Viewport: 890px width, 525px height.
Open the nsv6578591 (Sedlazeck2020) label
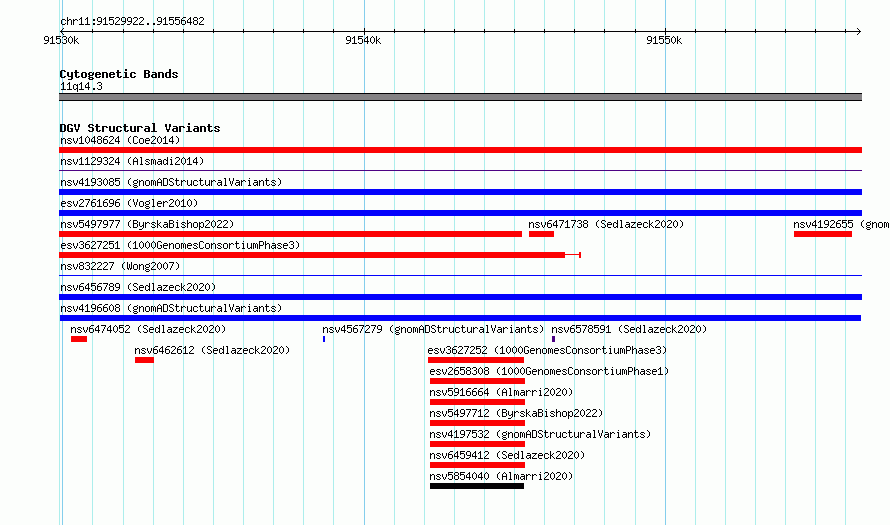[629, 329]
